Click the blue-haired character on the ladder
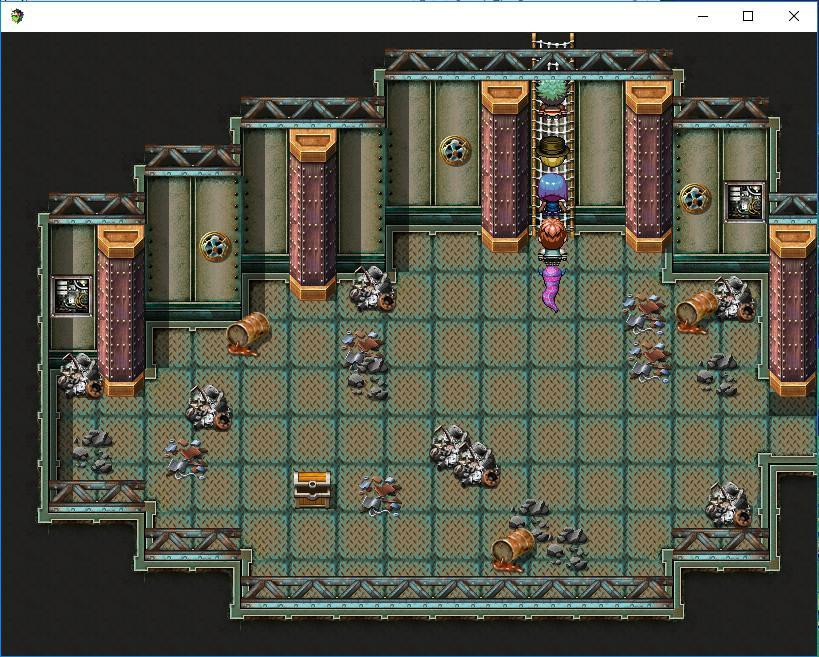This screenshot has width=819, height=657. [553, 196]
